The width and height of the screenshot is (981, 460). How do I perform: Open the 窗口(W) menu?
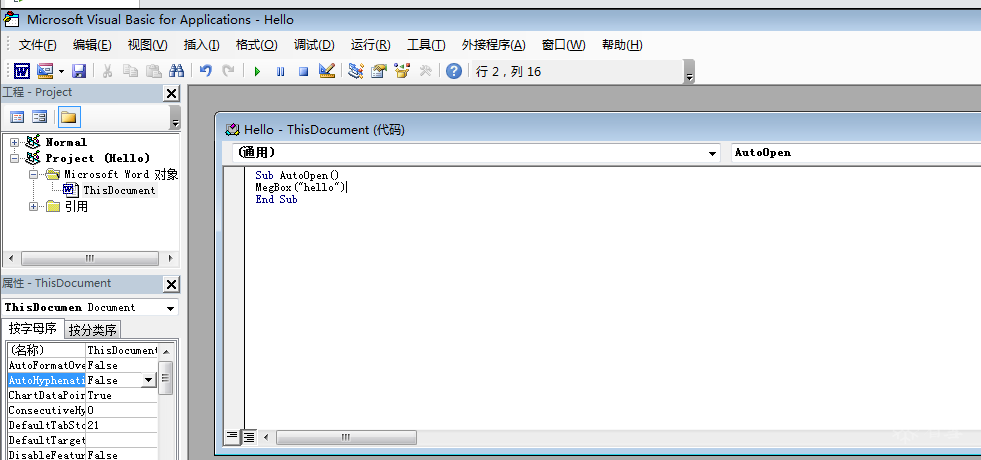pyautogui.click(x=564, y=45)
